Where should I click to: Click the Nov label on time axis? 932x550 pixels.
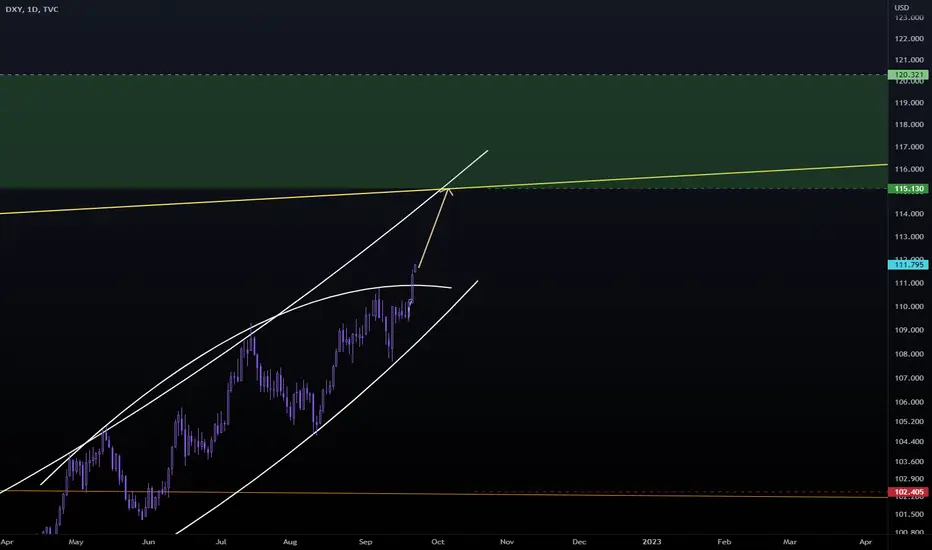pyautogui.click(x=506, y=542)
